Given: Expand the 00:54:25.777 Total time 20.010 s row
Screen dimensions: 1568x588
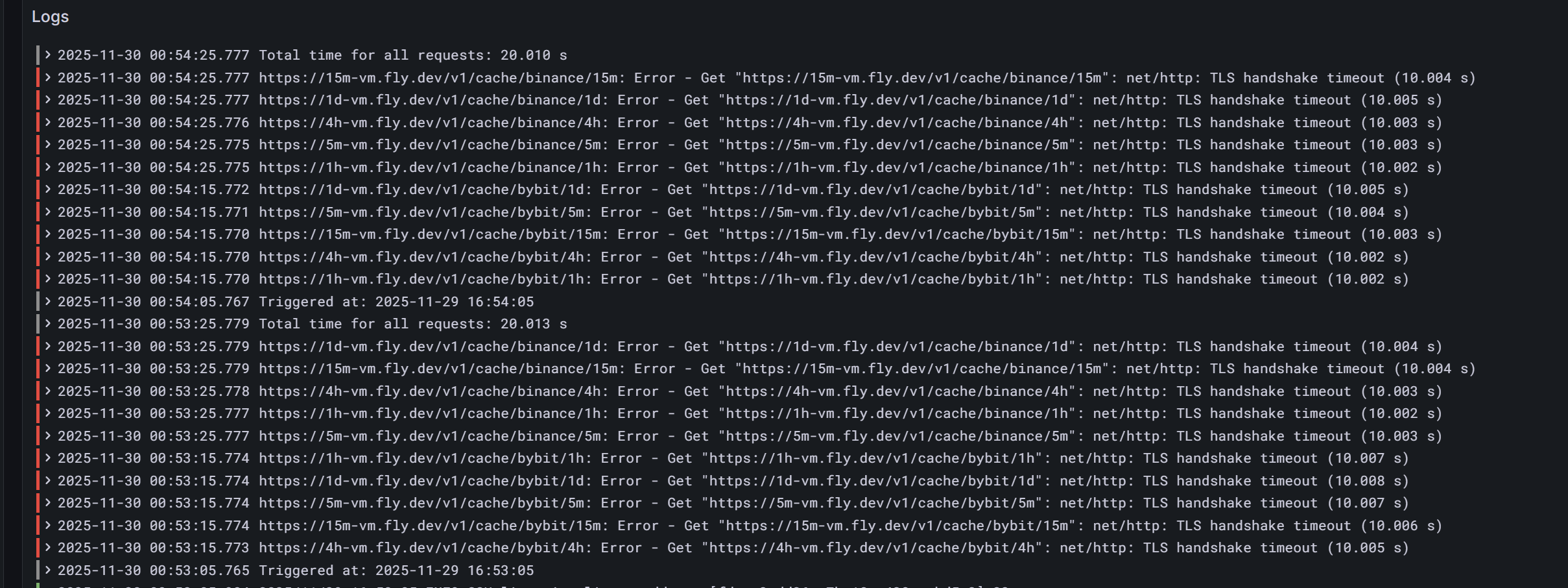Looking at the screenshot, I should coord(47,55).
